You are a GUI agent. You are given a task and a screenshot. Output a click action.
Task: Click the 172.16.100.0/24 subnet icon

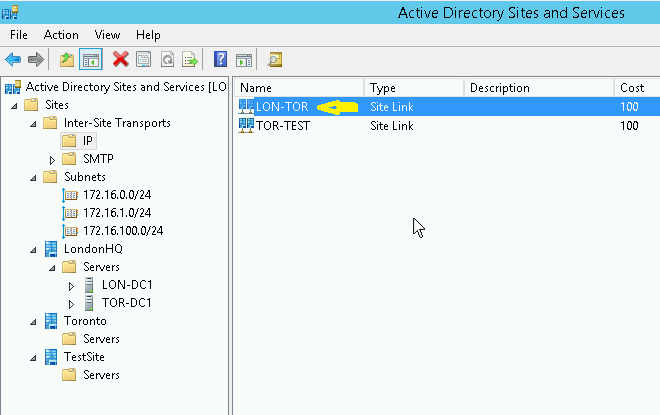(x=70, y=231)
